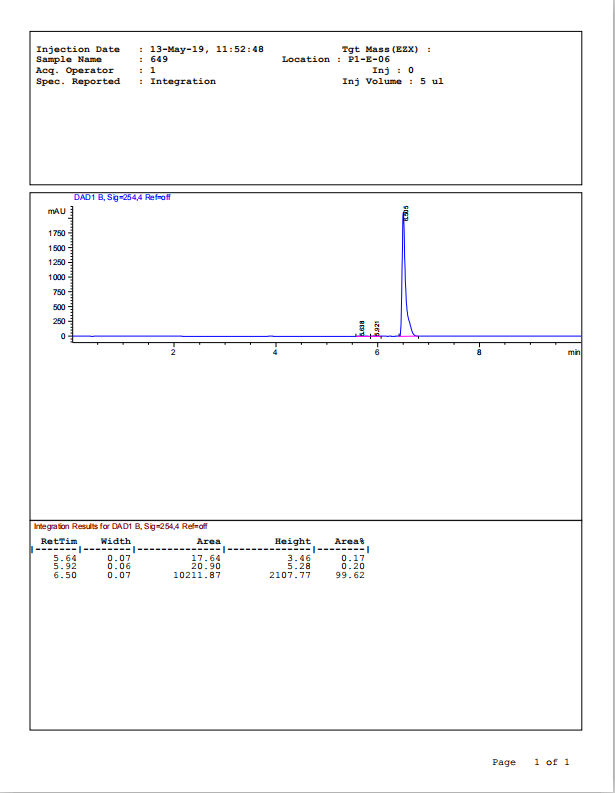Click the Integration Results table heading
The image size is (615, 793).
tap(120, 526)
